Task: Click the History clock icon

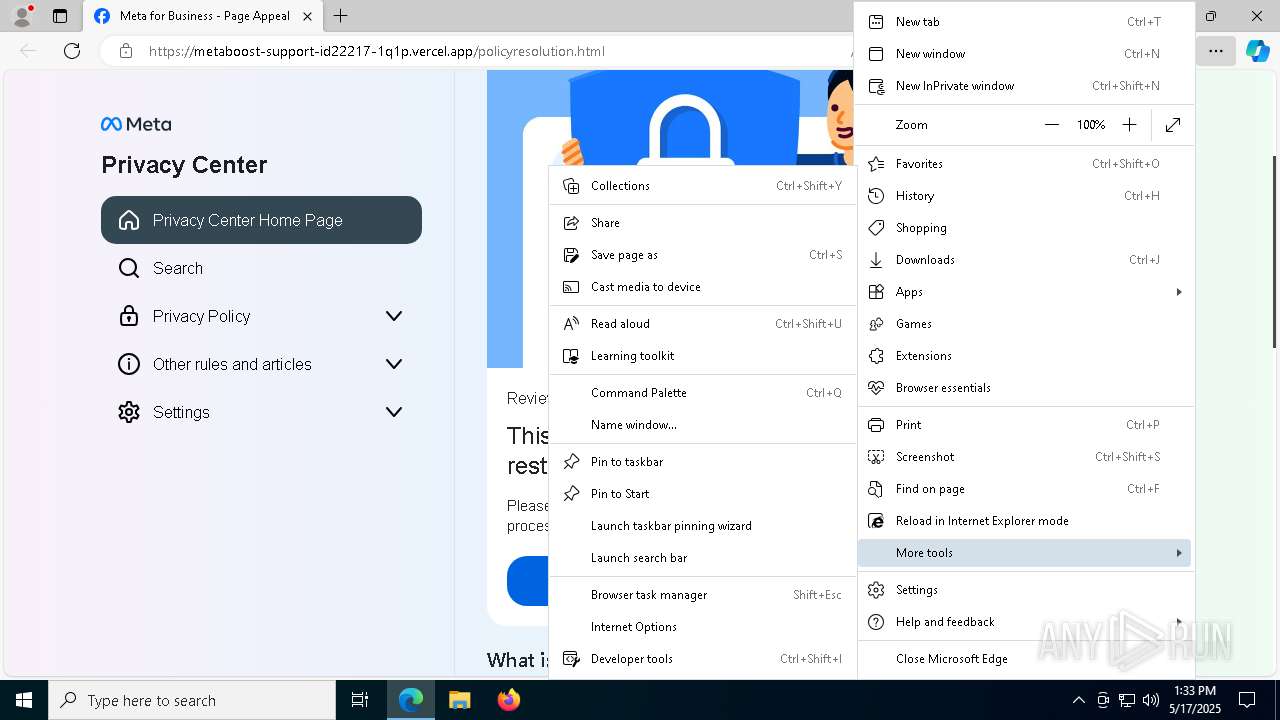Action: point(876,196)
